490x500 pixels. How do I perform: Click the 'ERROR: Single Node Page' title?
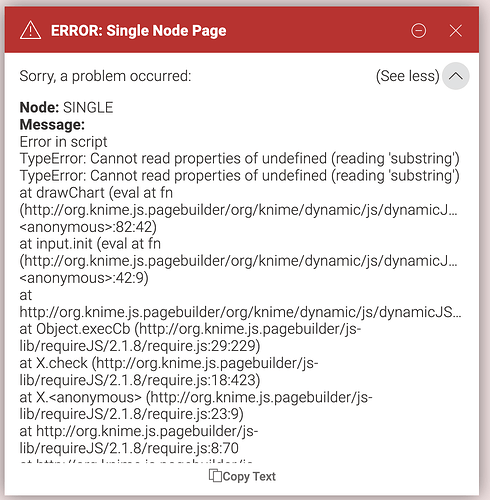coord(139,31)
